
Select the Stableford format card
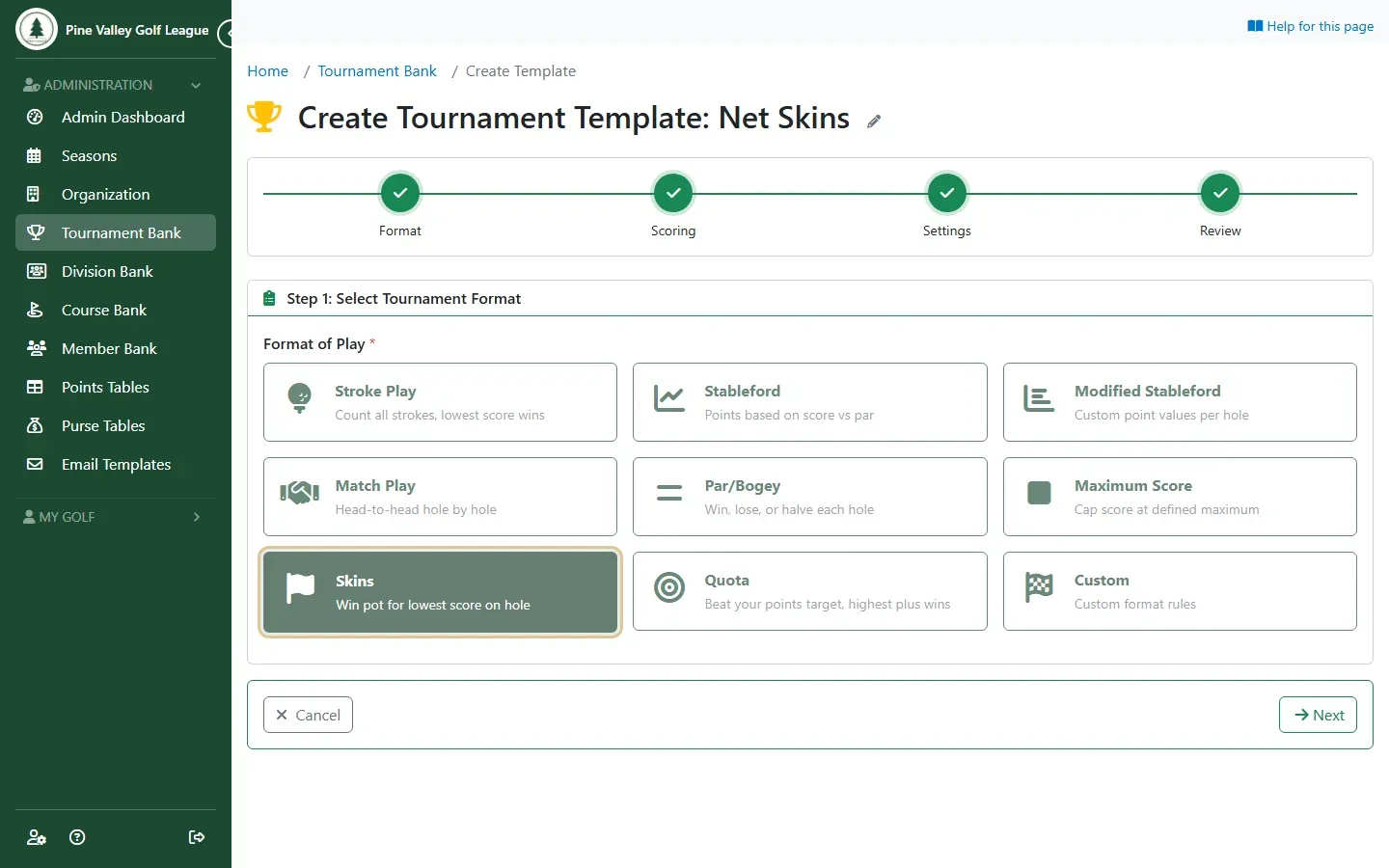tap(810, 402)
